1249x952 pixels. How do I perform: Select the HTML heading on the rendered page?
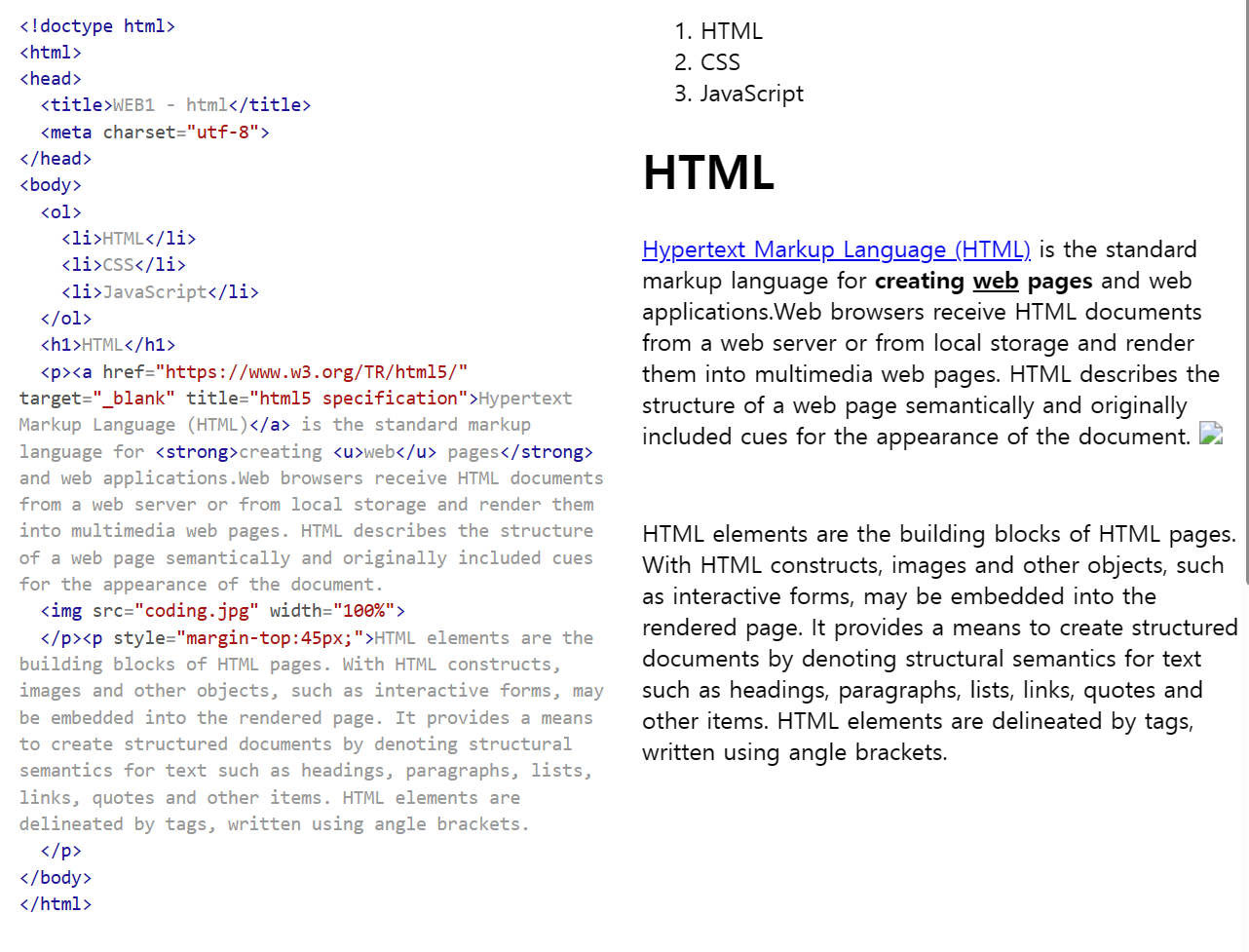[708, 172]
